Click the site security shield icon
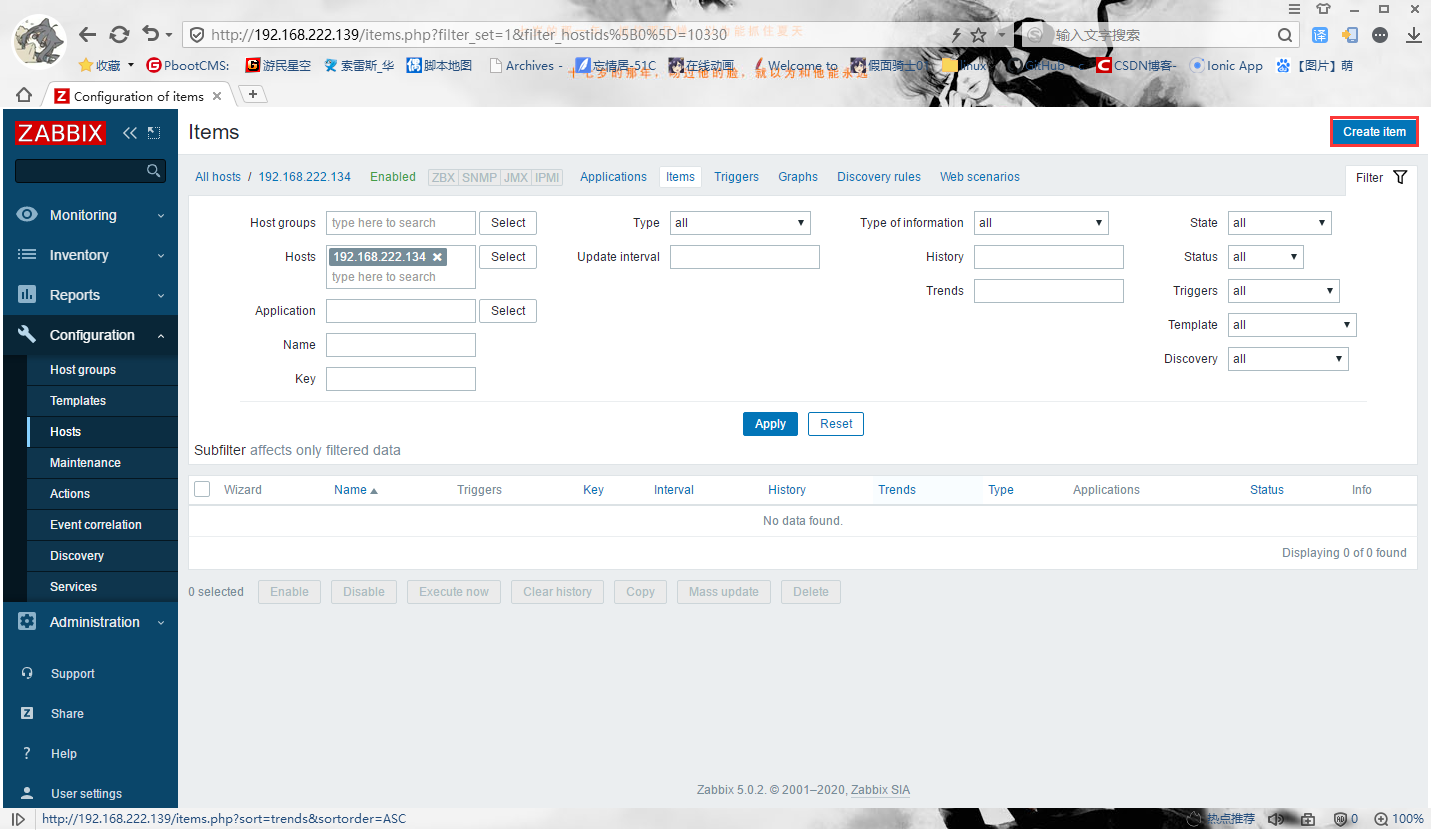 tap(197, 35)
